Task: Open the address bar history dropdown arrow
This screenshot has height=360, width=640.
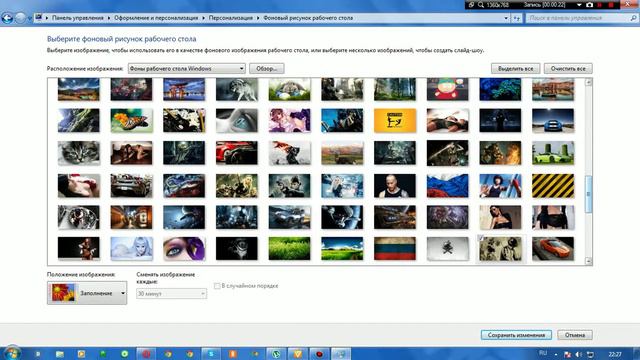Action: [x=506, y=18]
